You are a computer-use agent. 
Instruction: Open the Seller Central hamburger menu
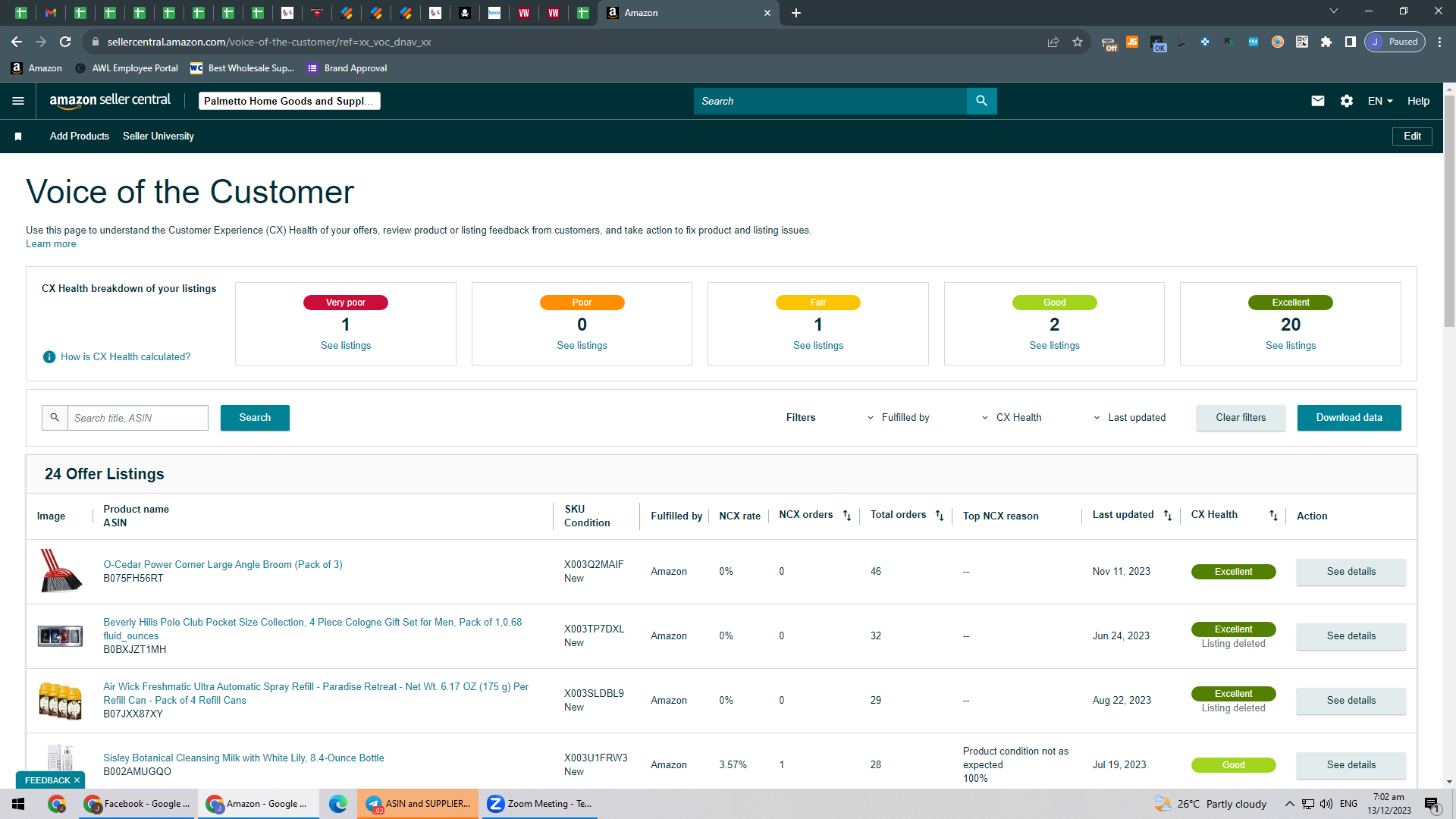click(18, 101)
